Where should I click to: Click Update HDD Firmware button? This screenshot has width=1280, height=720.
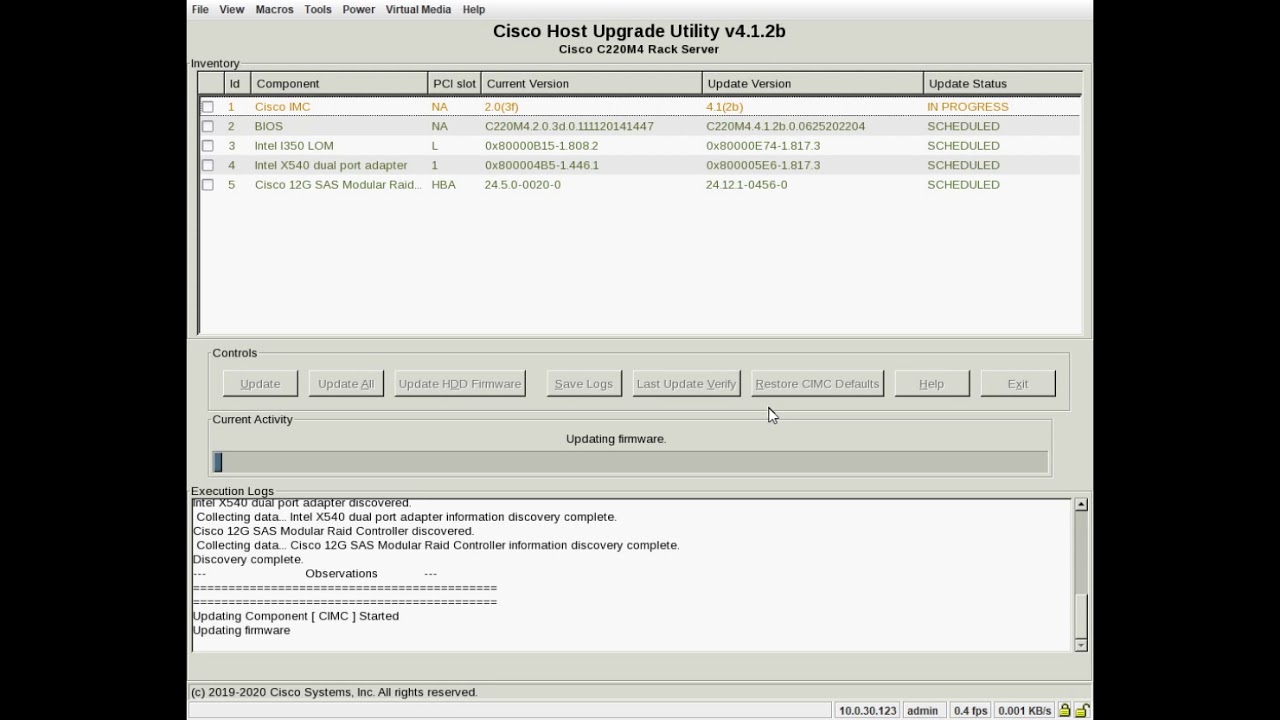pos(460,384)
